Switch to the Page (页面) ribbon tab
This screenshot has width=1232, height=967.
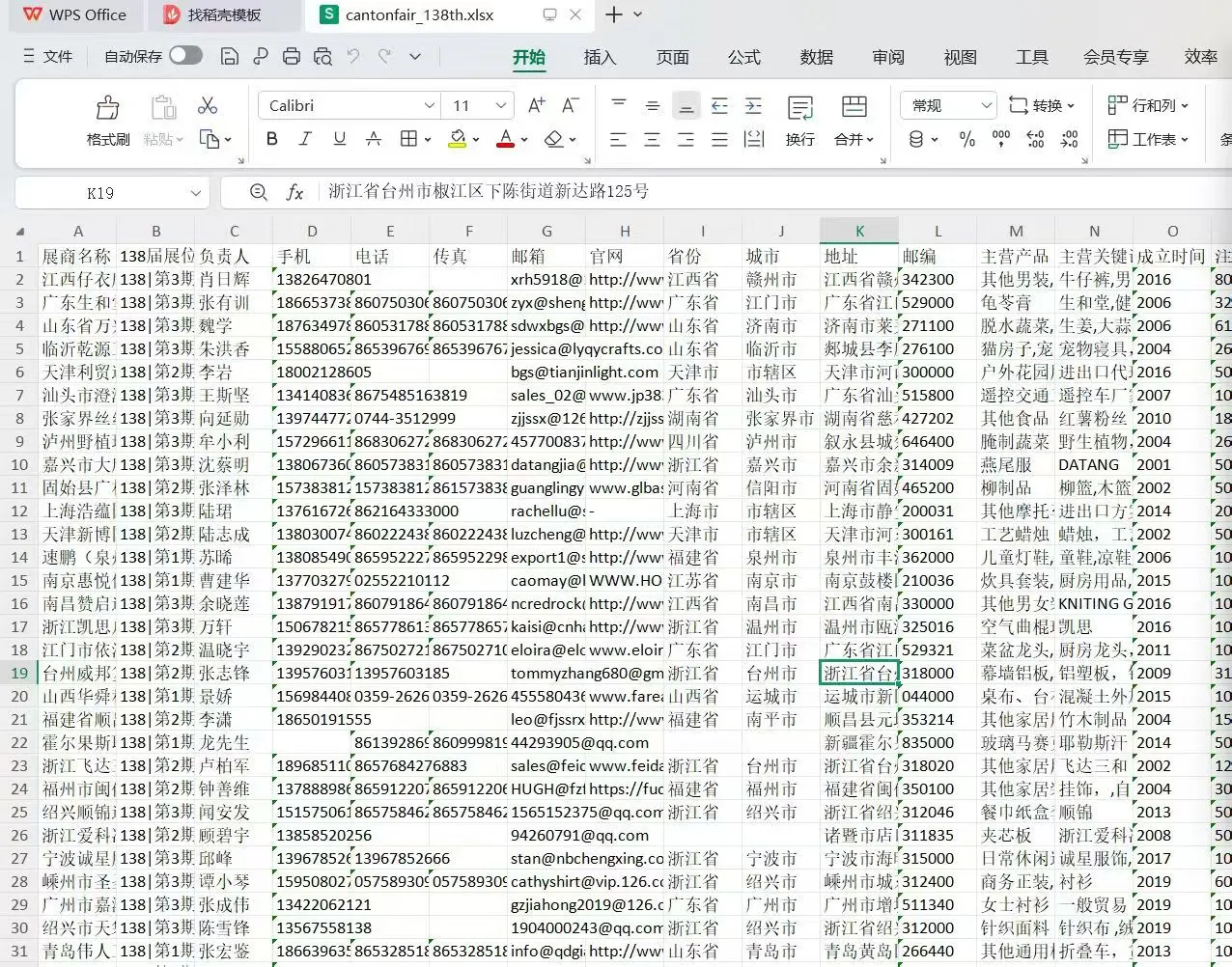[x=672, y=57]
